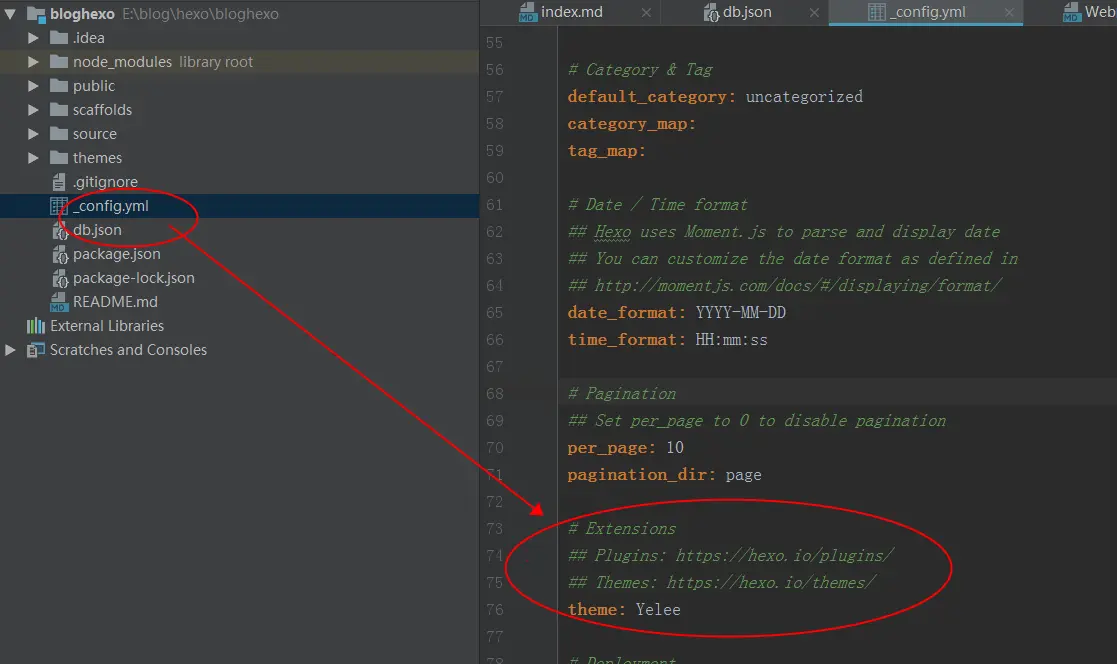
Task: Click line number 56 in gutter
Action: tap(494, 70)
